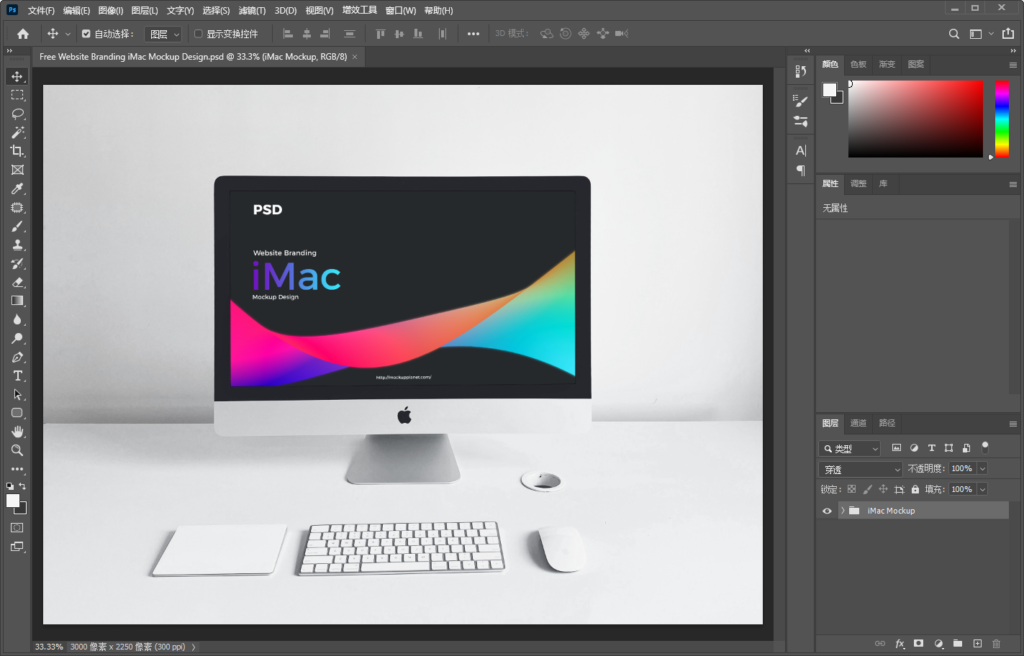The image size is (1024, 656).
Task: Select the Clone Stamp tool
Action: [x=17, y=245]
